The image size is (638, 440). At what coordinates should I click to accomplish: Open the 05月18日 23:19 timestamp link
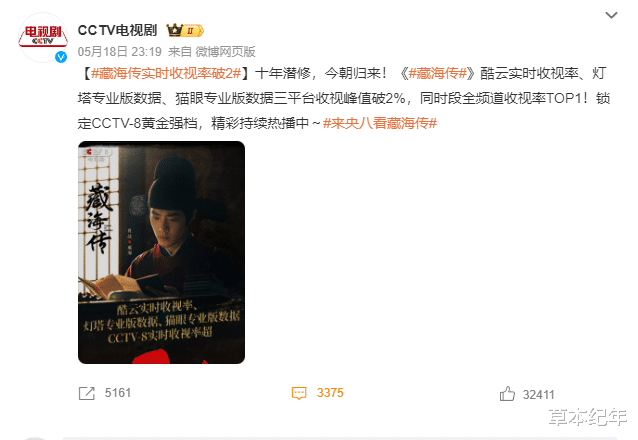(x=120, y=52)
